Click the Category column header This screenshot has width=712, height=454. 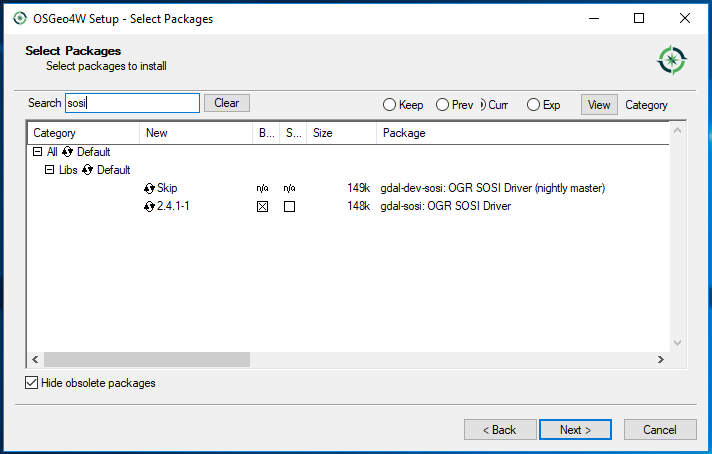[83, 133]
